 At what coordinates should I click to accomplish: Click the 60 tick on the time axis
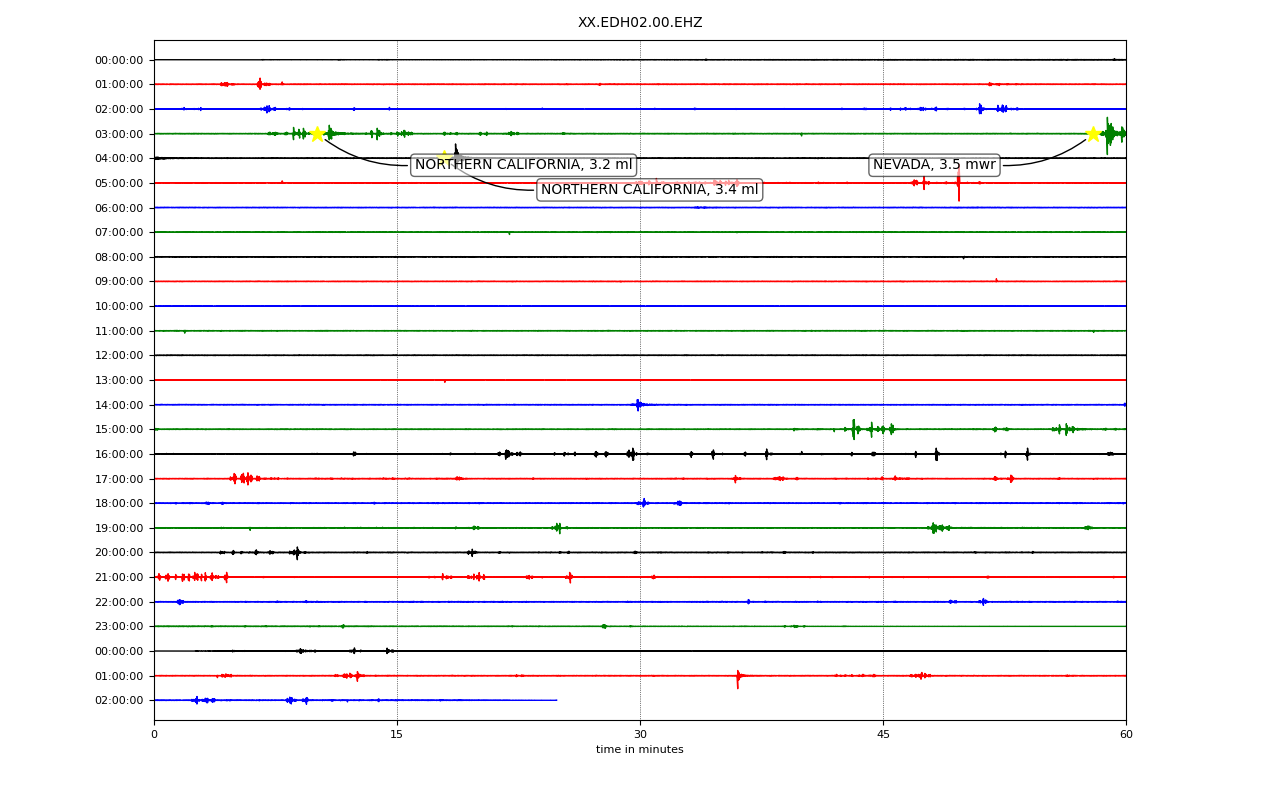pos(1126,735)
